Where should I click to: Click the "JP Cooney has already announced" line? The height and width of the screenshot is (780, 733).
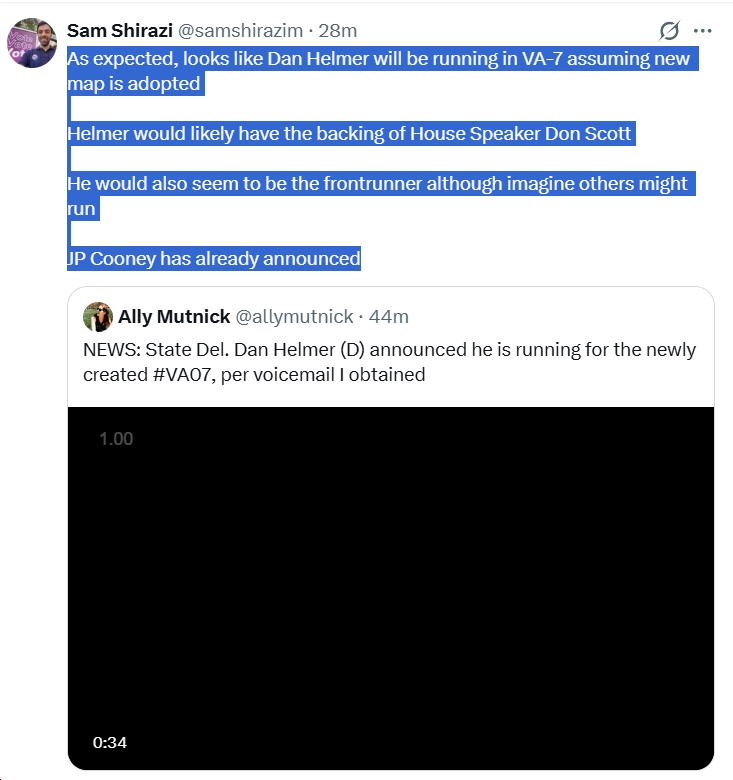click(x=213, y=259)
